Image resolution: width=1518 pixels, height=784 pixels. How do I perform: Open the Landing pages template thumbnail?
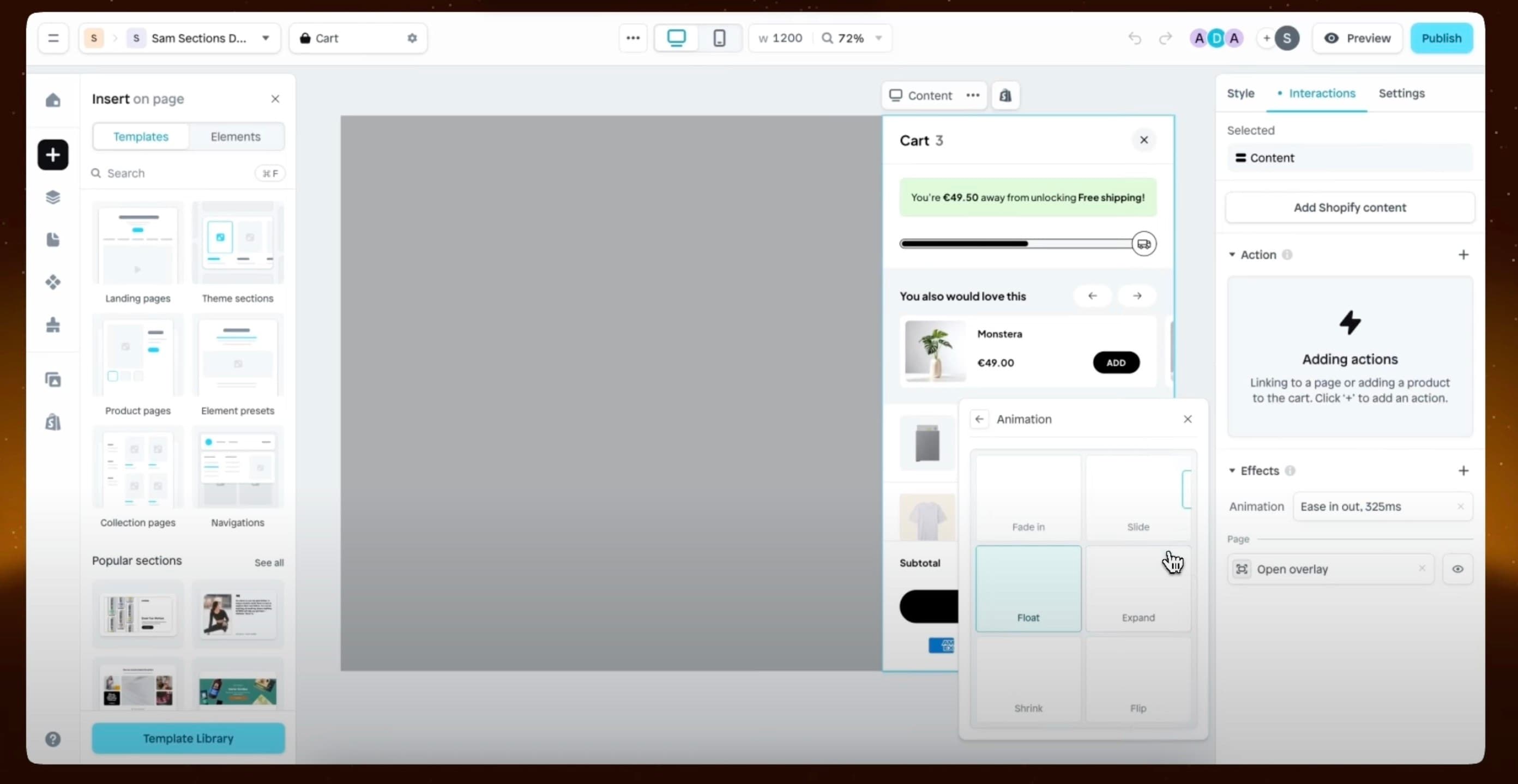138,243
